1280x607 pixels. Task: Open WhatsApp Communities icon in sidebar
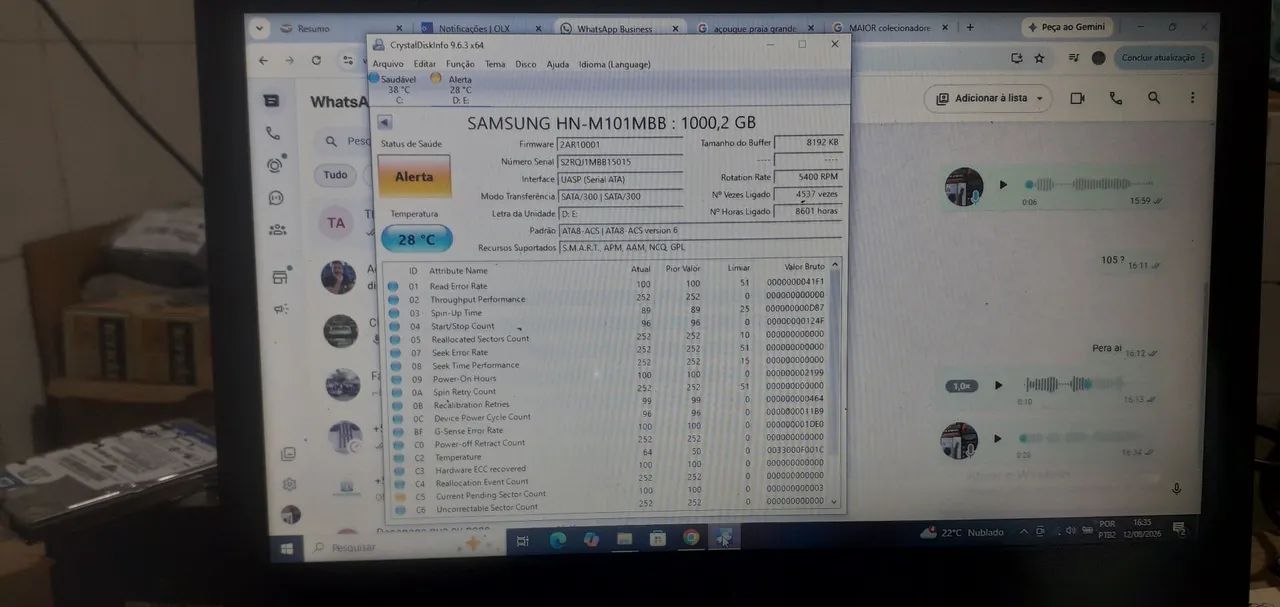[x=277, y=230]
